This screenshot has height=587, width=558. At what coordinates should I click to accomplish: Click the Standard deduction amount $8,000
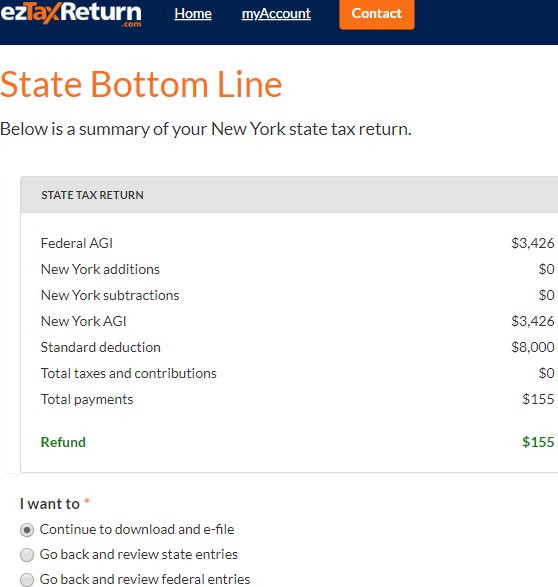(x=533, y=347)
